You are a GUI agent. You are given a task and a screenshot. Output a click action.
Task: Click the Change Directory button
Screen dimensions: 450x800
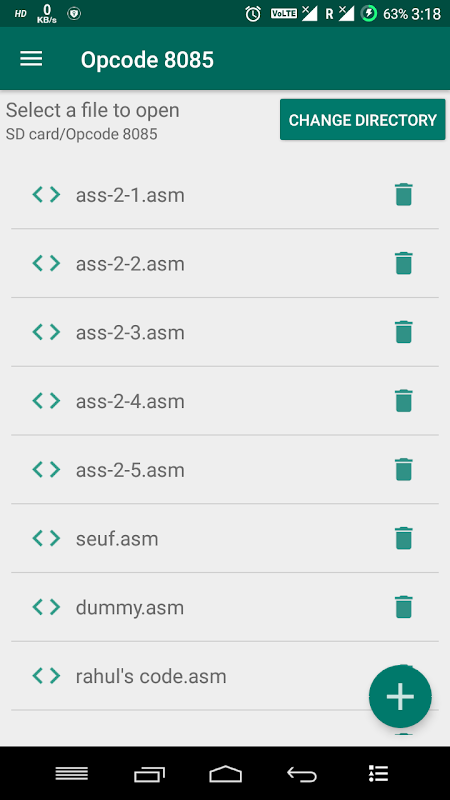(x=362, y=120)
